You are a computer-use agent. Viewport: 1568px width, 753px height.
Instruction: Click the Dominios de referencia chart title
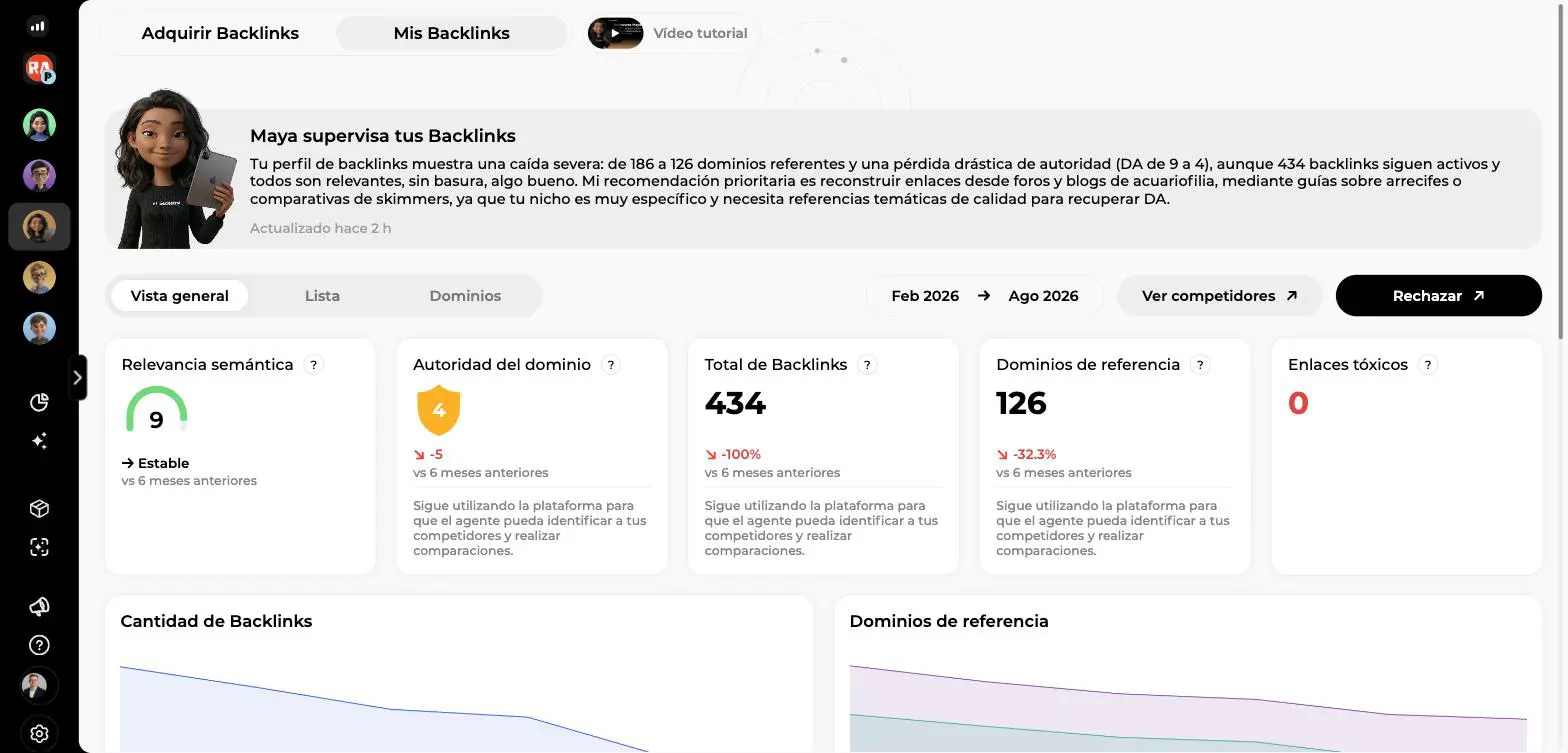(949, 621)
